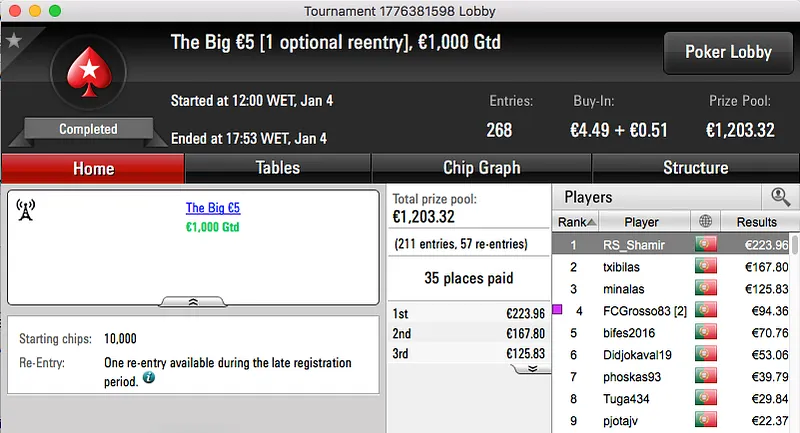Image resolution: width=800 pixels, height=433 pixels.
Task: Click the globe country column header
Action: tap(706, 222)
